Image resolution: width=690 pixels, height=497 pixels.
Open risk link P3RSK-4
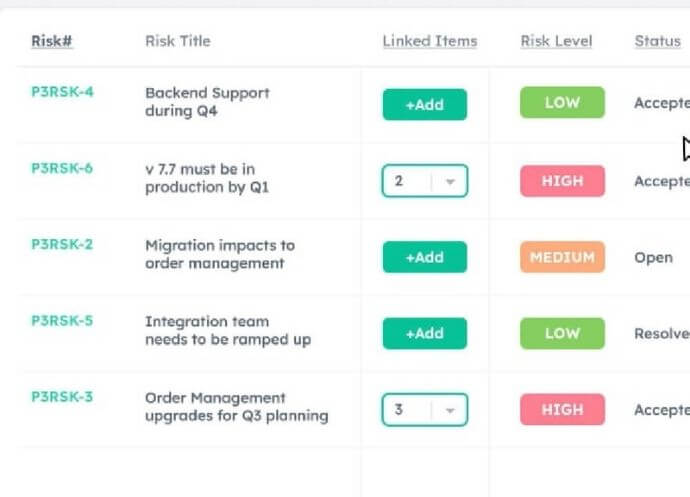click(x=62, y=92)
